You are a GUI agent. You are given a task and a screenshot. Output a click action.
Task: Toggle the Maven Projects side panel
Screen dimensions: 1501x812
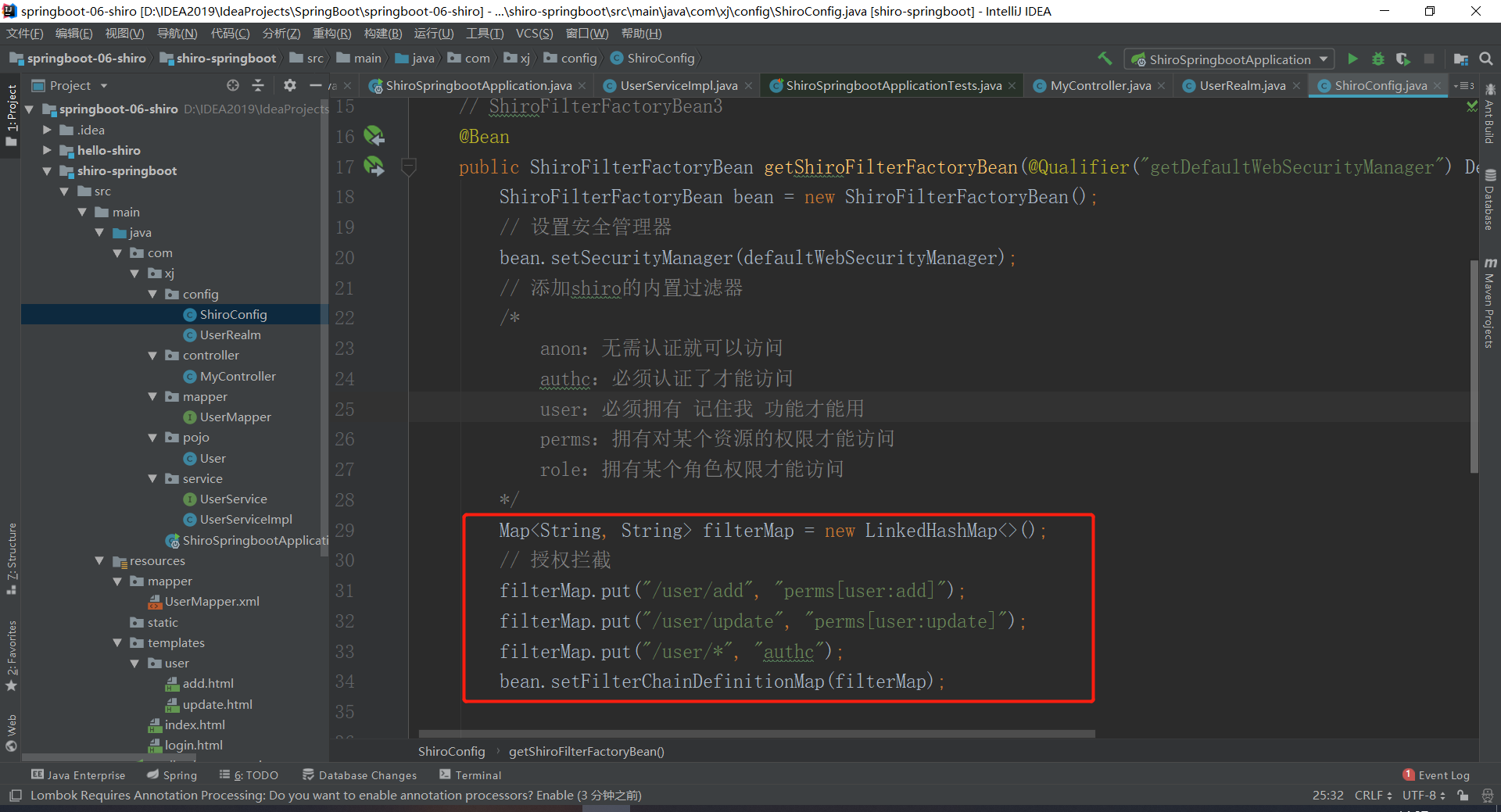(x=1490, y=305)
